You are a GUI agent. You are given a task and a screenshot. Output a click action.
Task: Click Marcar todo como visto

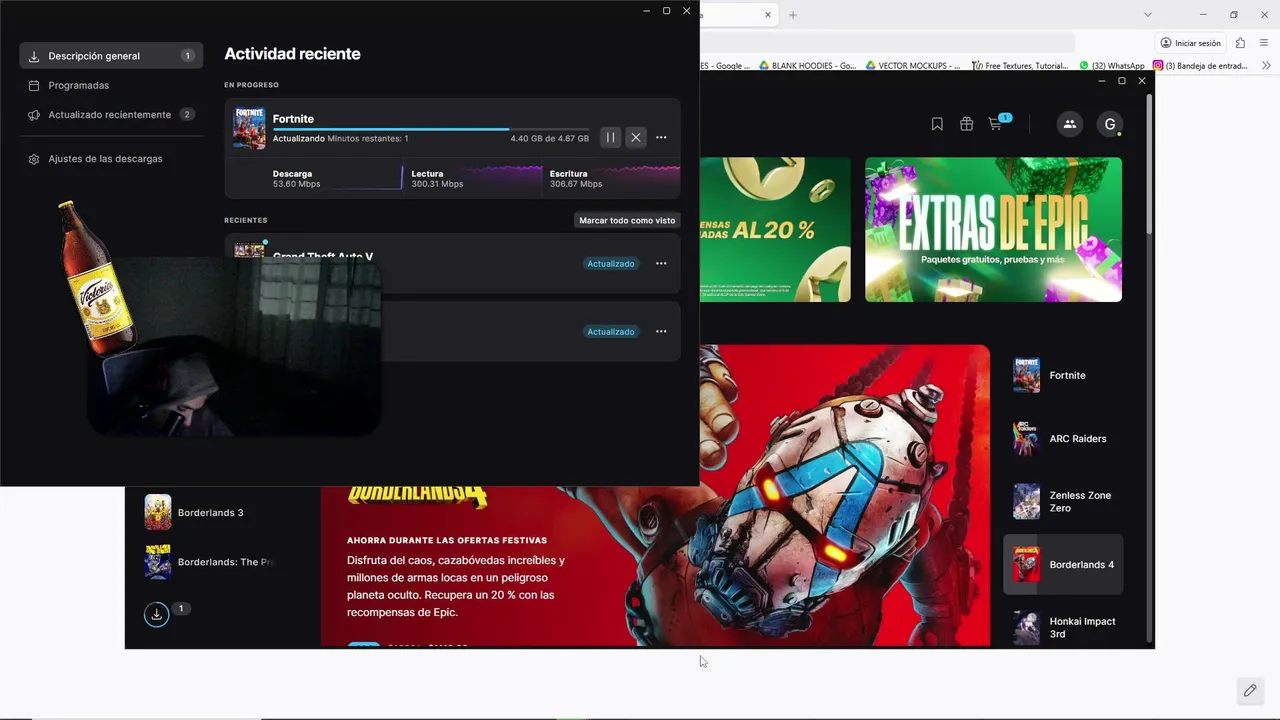coord(627,220)
